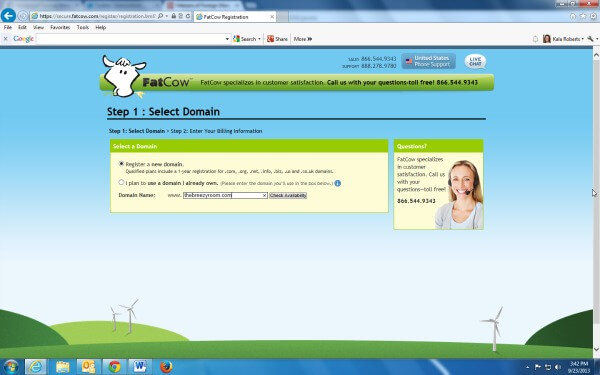Open Microsoft Word from the taskbar
600x375 pixels.
(x=140, y=367)
